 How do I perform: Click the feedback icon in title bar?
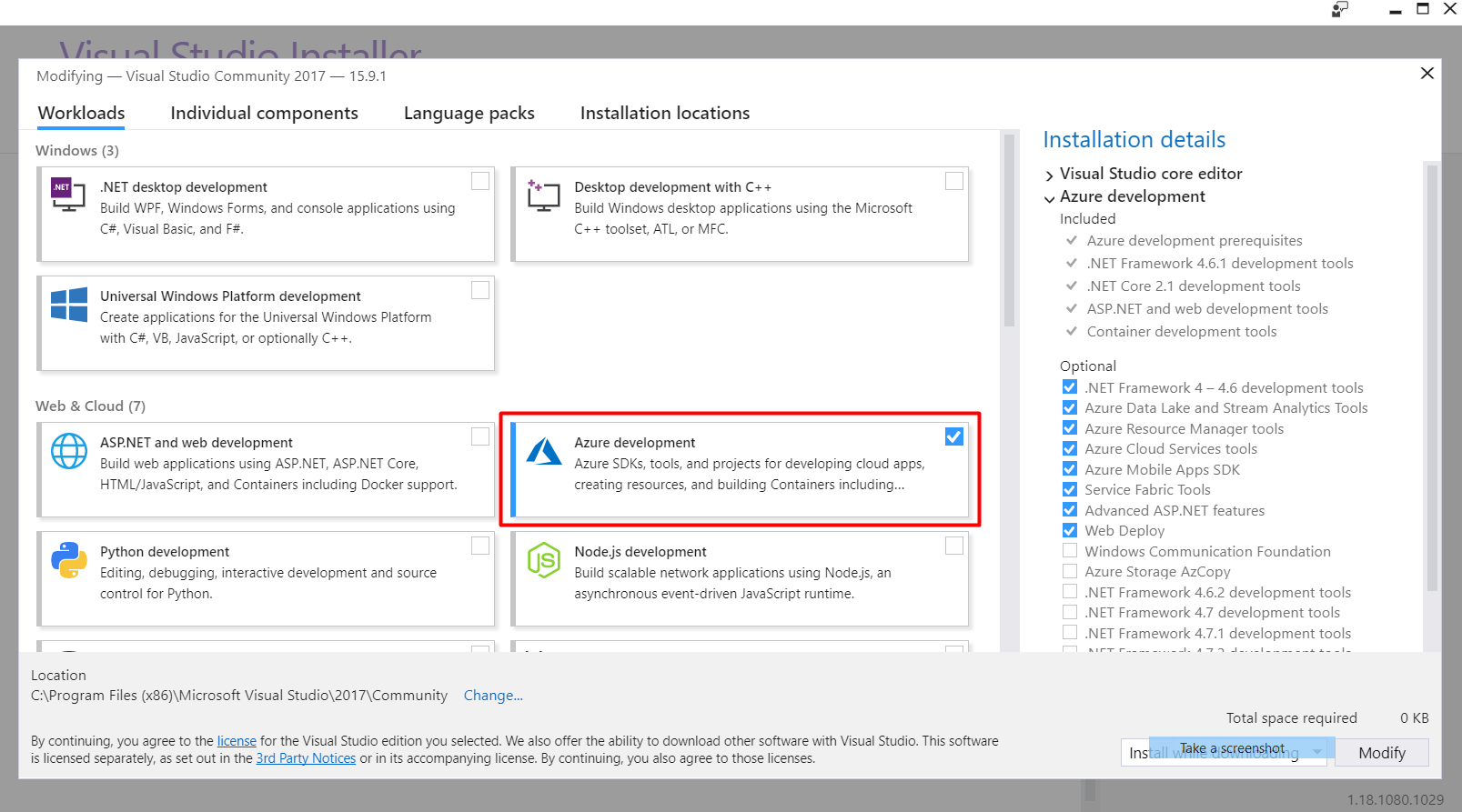click(1339, 9)
